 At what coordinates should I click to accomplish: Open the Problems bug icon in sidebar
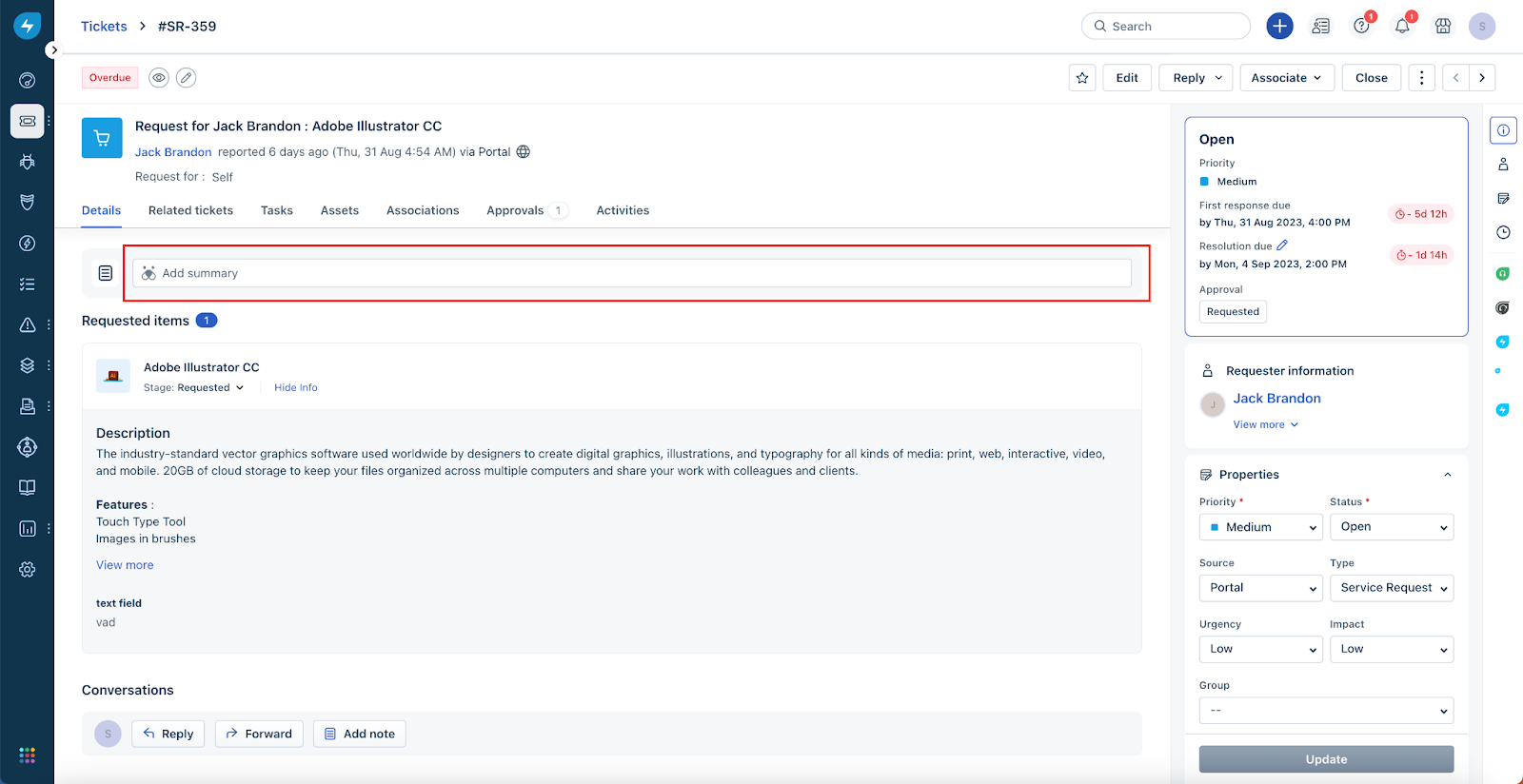coord(28,162)
